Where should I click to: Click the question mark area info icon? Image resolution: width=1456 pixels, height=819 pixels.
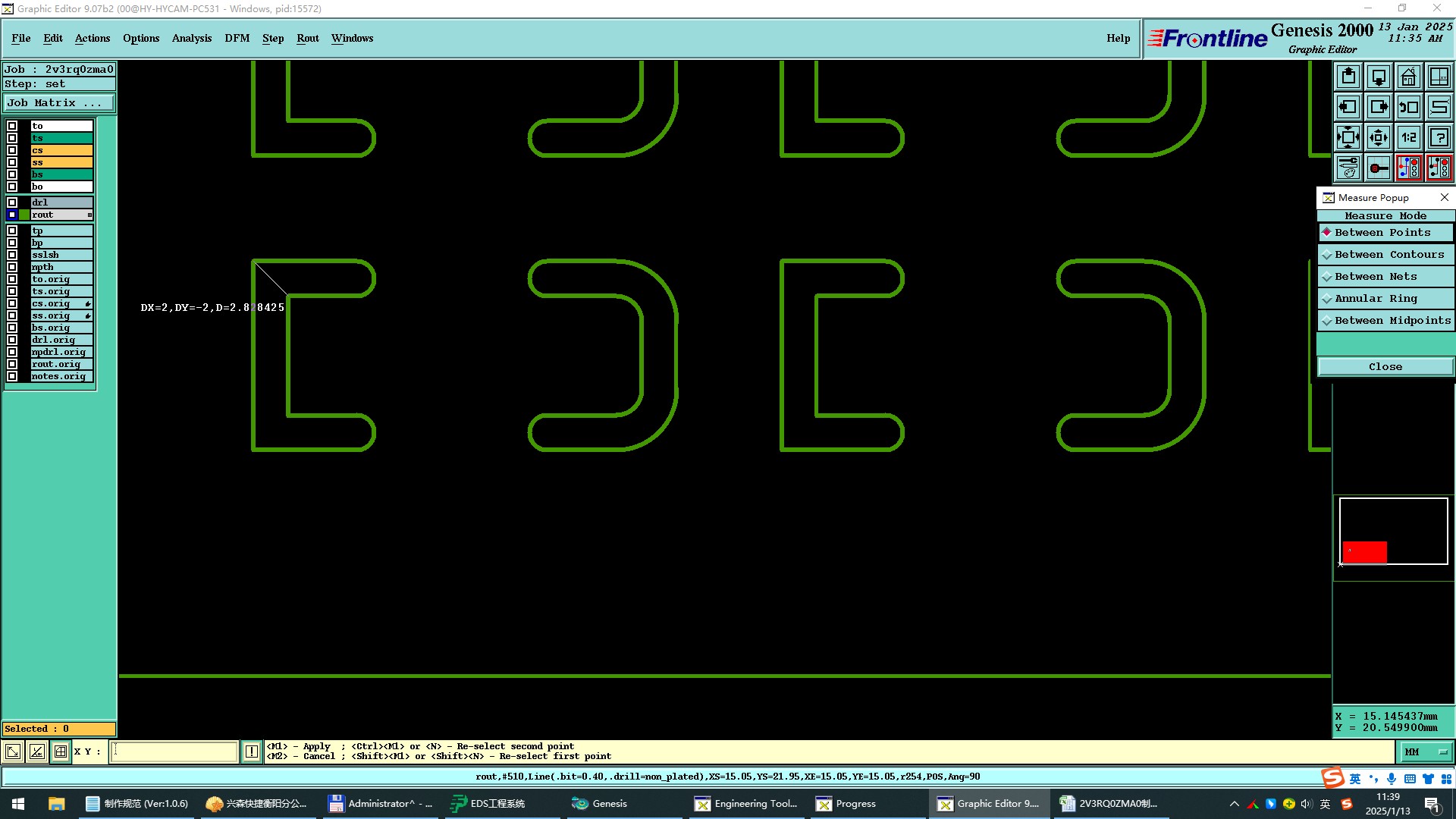[x=1439, y=137]
